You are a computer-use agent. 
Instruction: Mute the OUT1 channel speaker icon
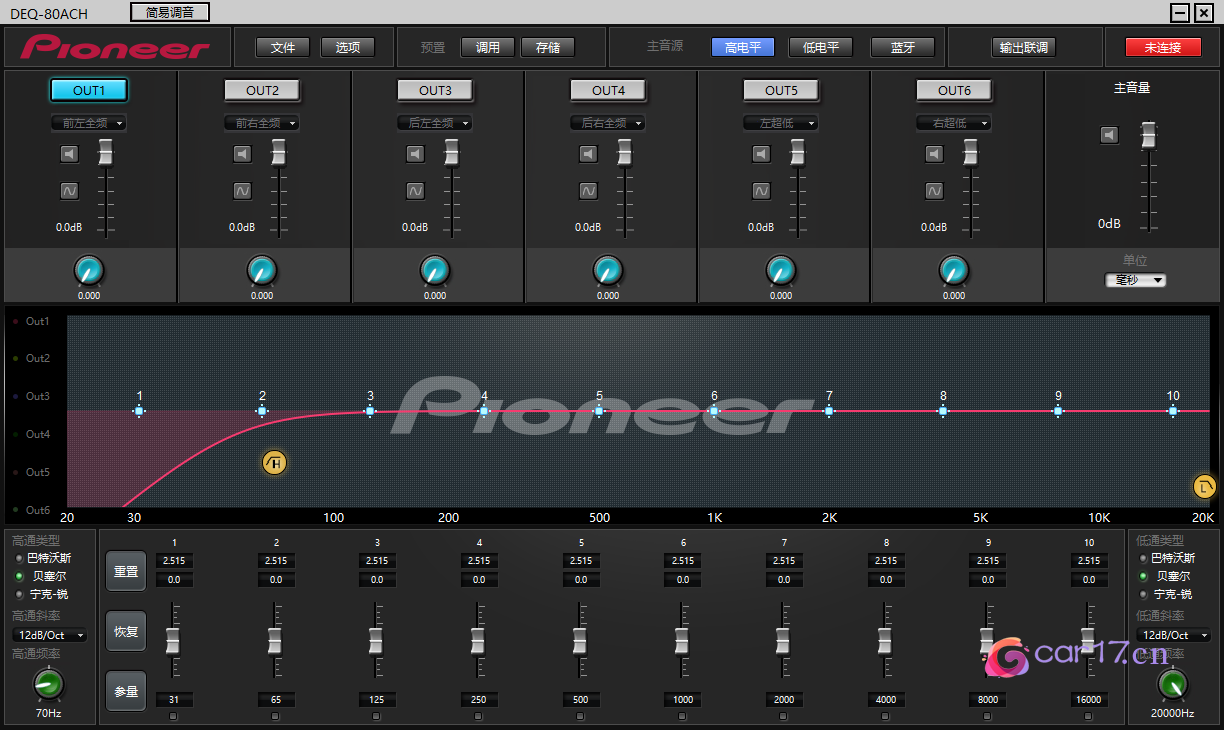click(x=69, y=154)
